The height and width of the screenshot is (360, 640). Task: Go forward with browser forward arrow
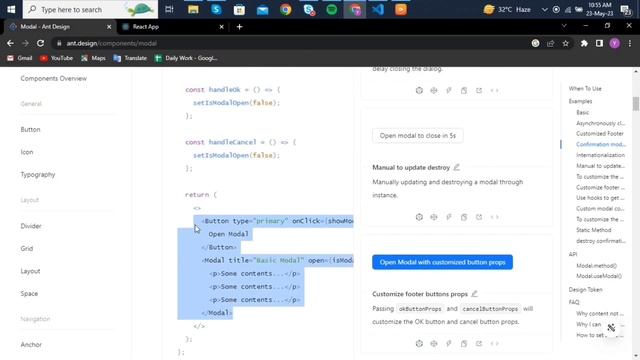(x=25, y=43)
